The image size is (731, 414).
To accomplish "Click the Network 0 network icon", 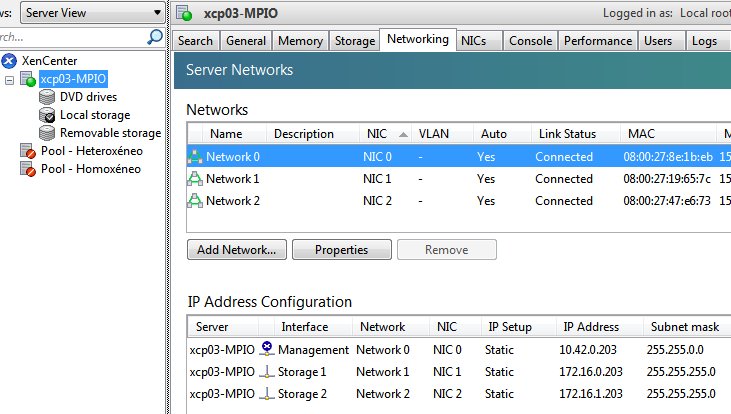I will pos(195,157).
